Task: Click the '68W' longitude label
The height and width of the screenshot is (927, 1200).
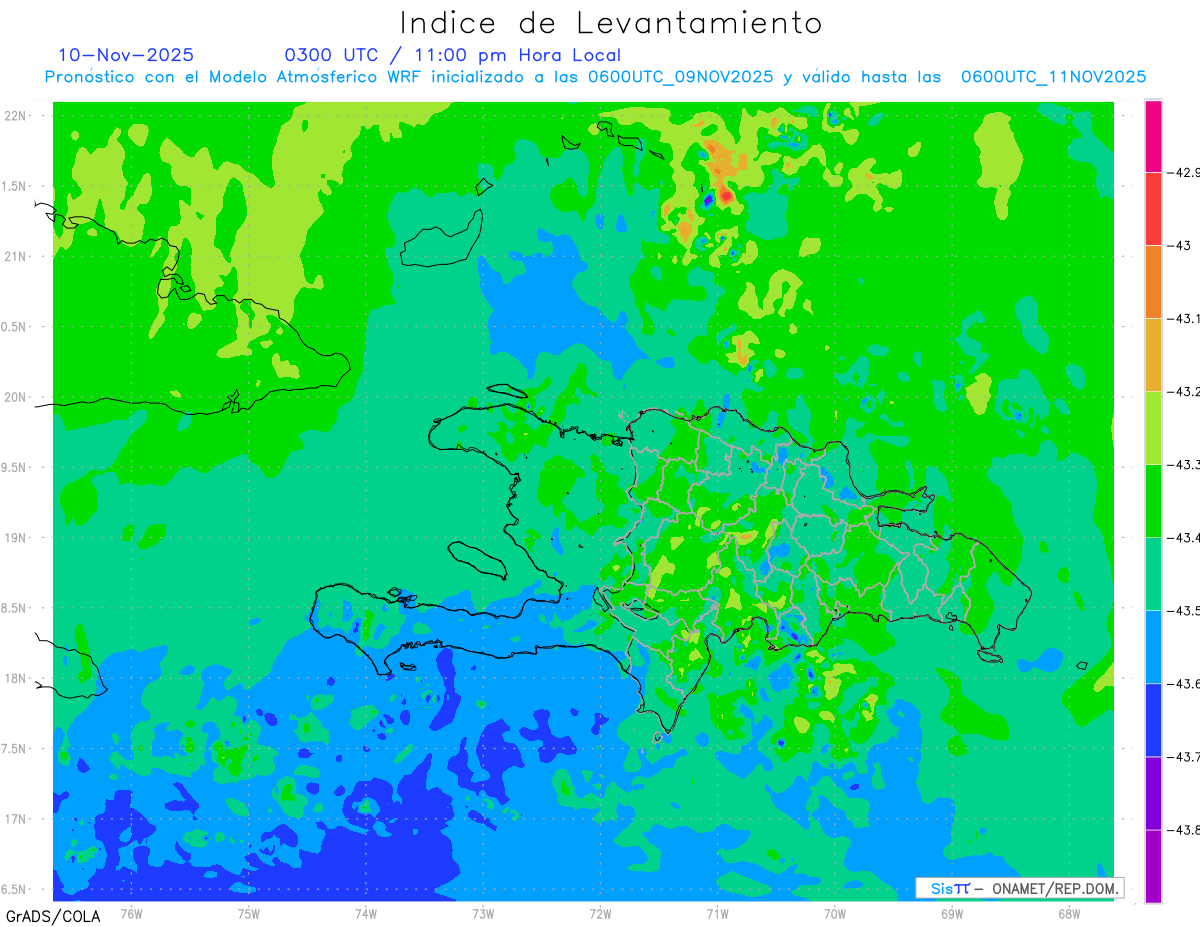Action: pos(1069,914)
